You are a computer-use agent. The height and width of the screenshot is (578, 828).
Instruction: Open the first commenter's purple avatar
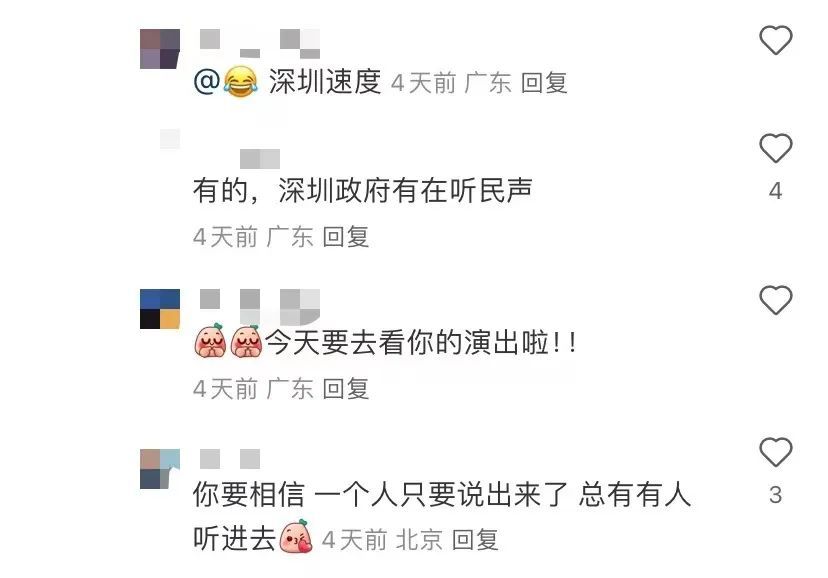[160, 49]
